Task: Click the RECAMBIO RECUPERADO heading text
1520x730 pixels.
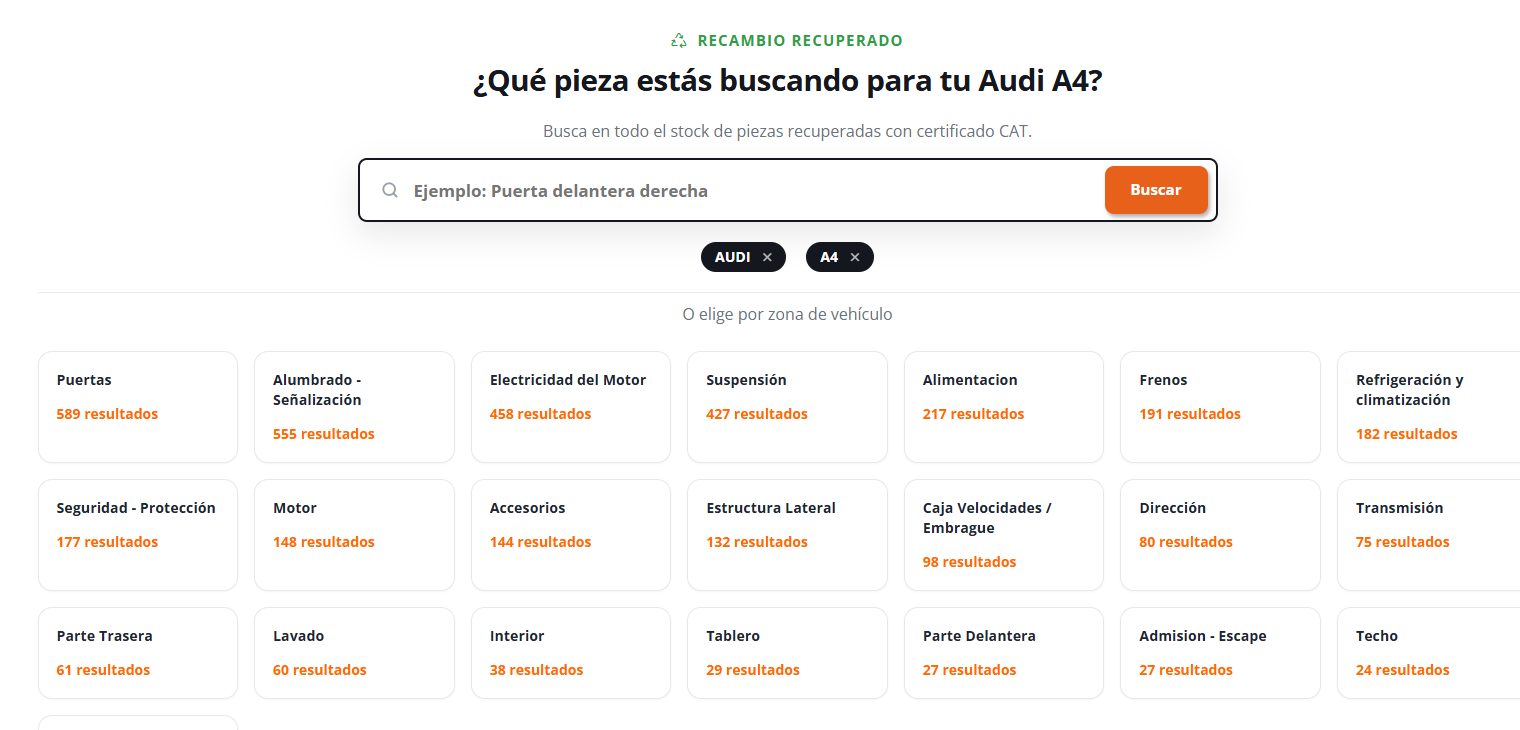Action: (800, 41)
